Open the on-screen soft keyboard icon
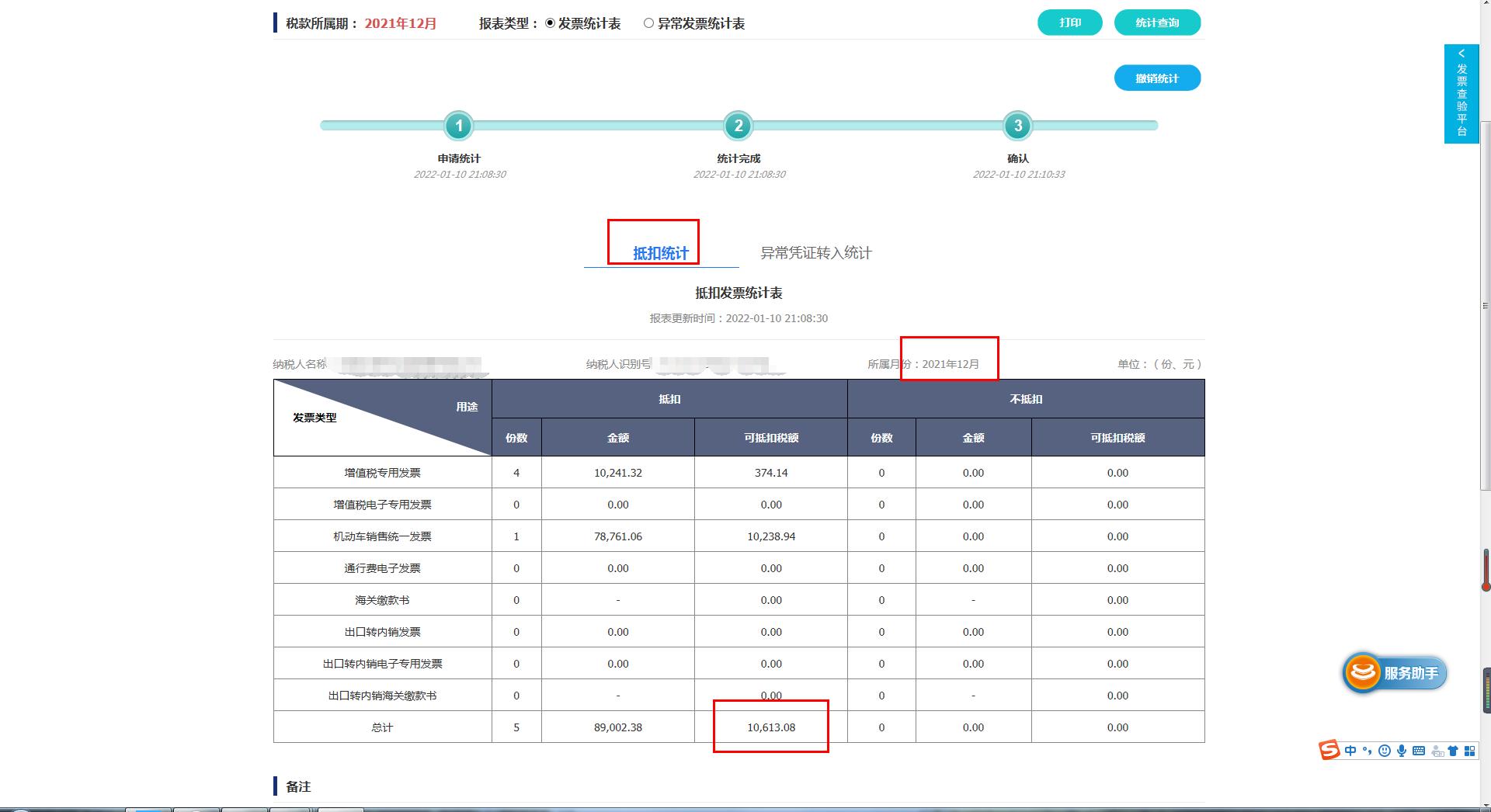This screenshot has width=1491, height=812. tap(1419, 750)
